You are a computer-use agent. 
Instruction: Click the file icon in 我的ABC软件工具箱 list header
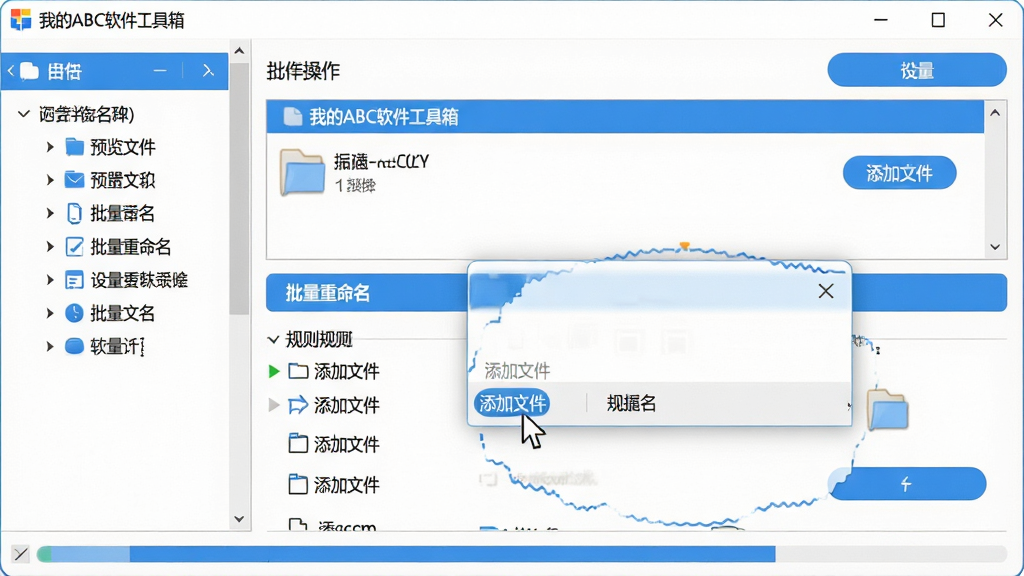293,117
